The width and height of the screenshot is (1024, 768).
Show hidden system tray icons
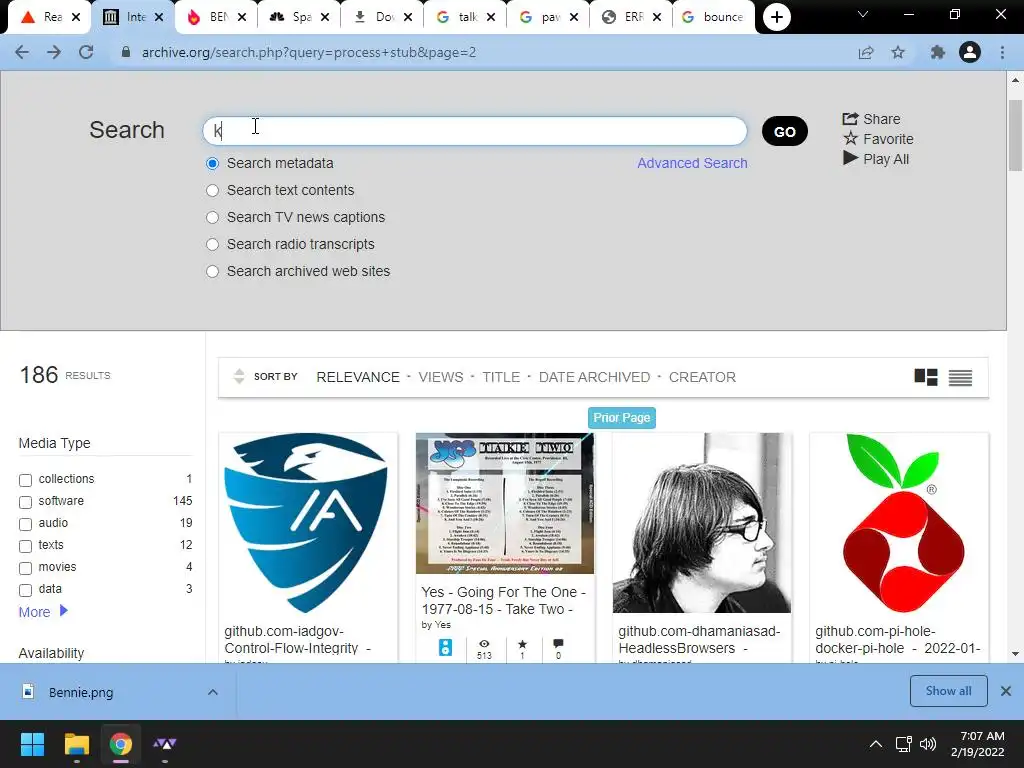876,744
